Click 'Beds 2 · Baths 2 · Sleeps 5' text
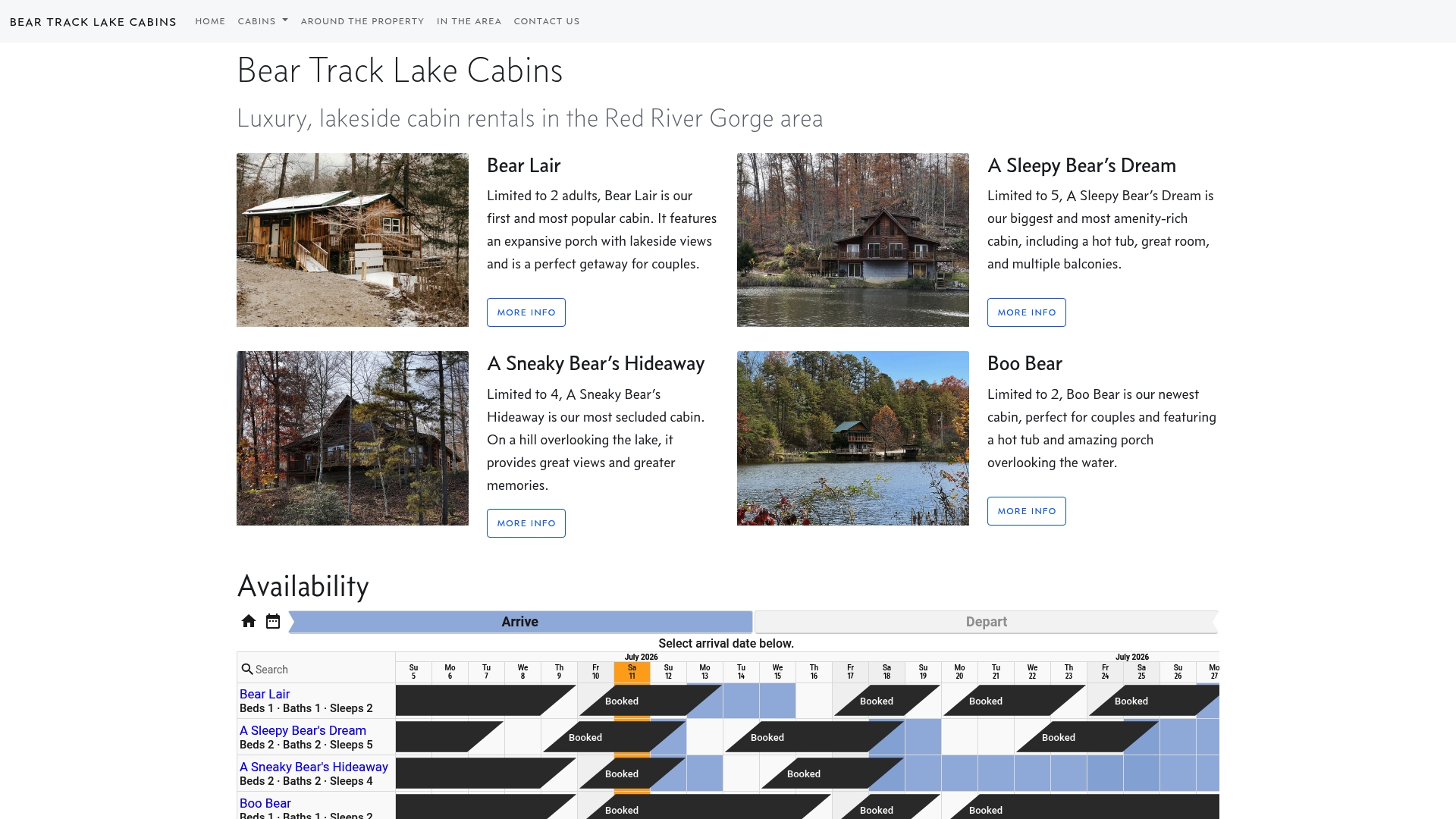This screenshot has height=819, width=1456. 306,745
